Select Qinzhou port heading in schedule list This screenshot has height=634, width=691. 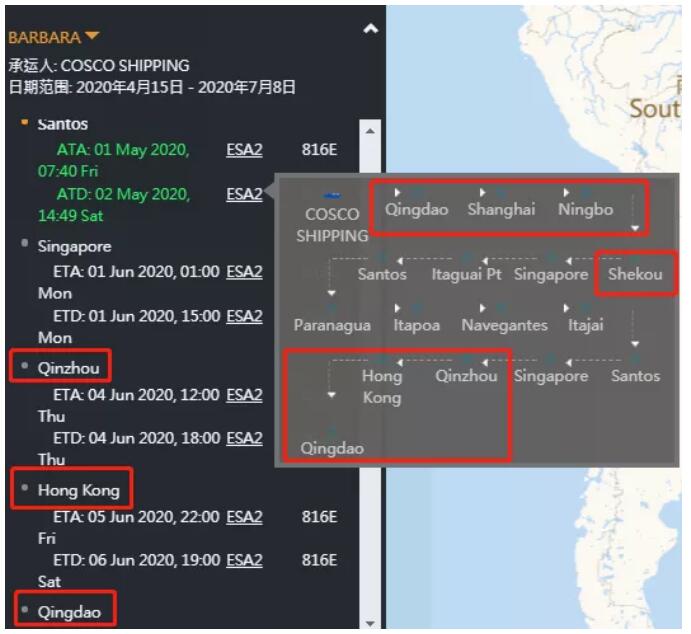pyautogui.click(x=68, y=368)
